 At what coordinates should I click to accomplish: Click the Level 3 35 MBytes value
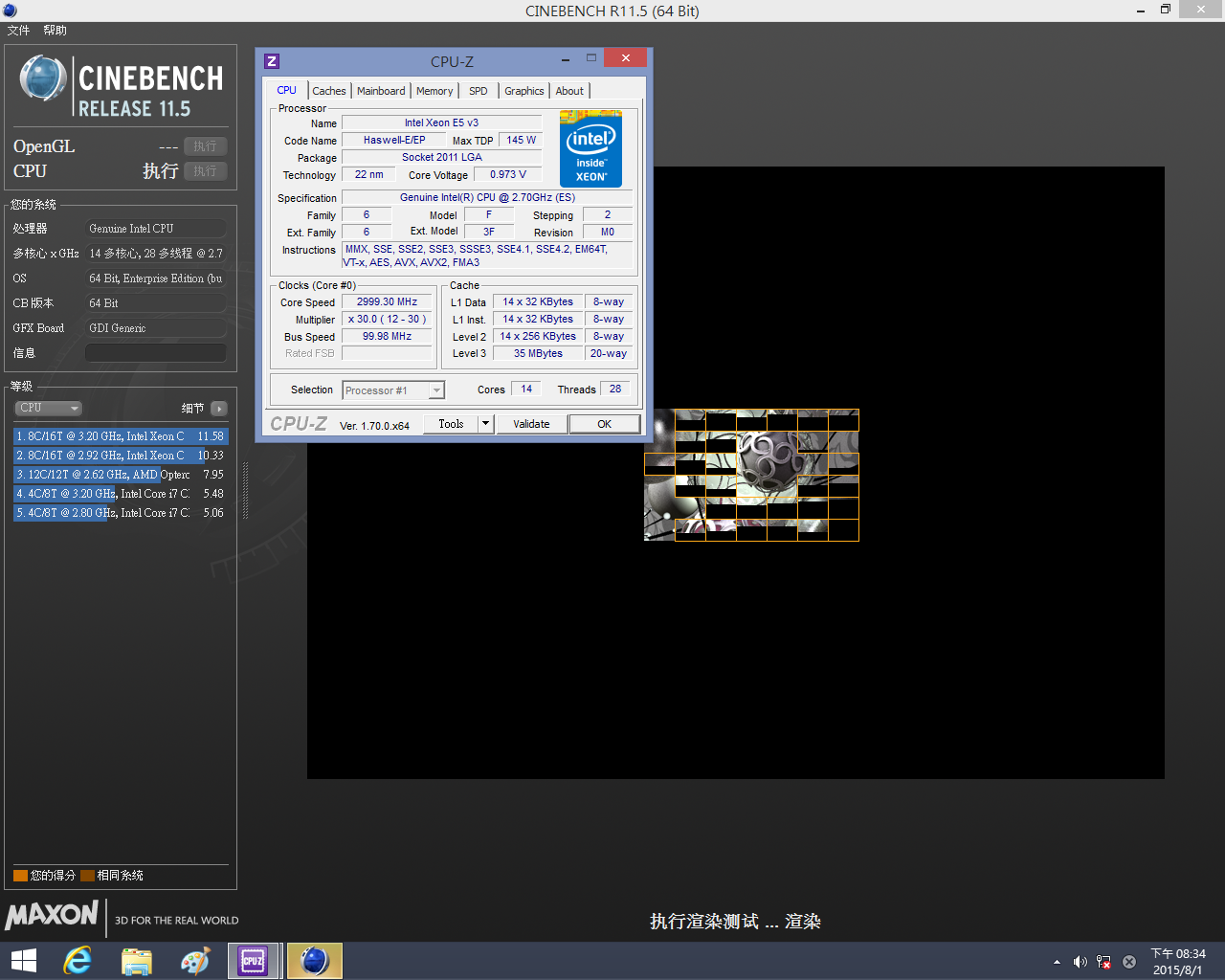pos(538,353)
